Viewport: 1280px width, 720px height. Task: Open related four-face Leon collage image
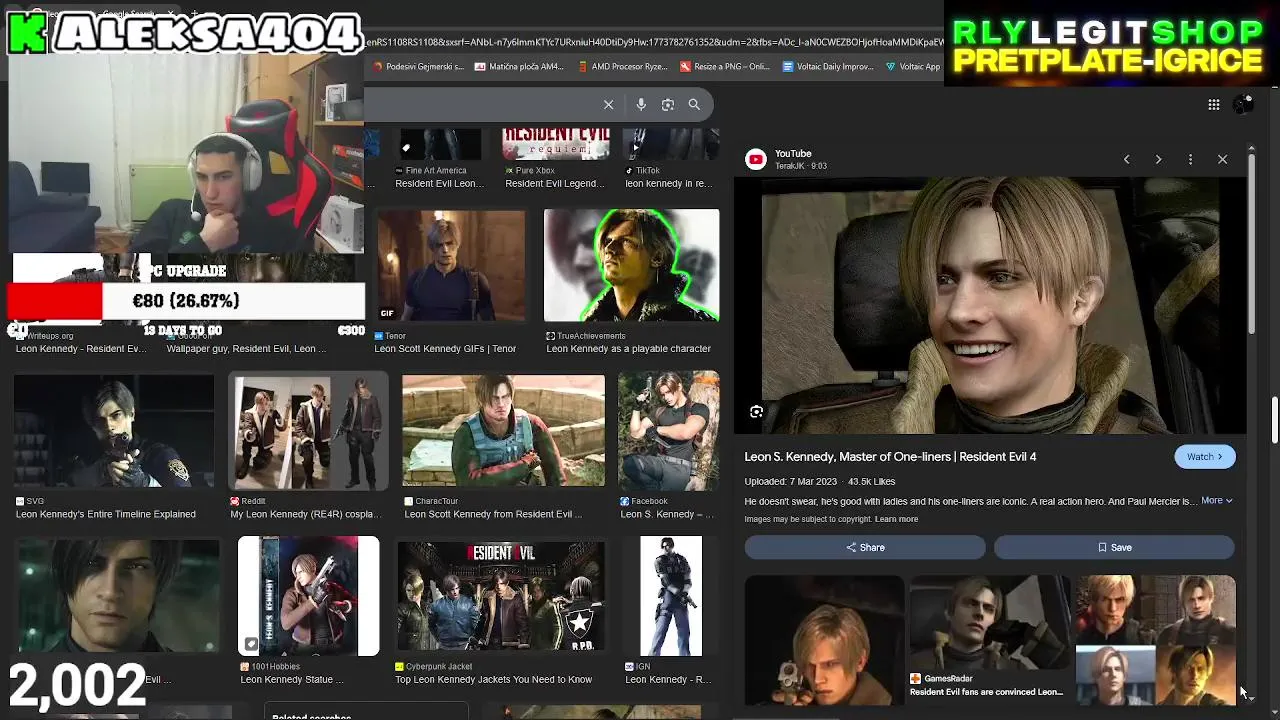click(1155, 640)
